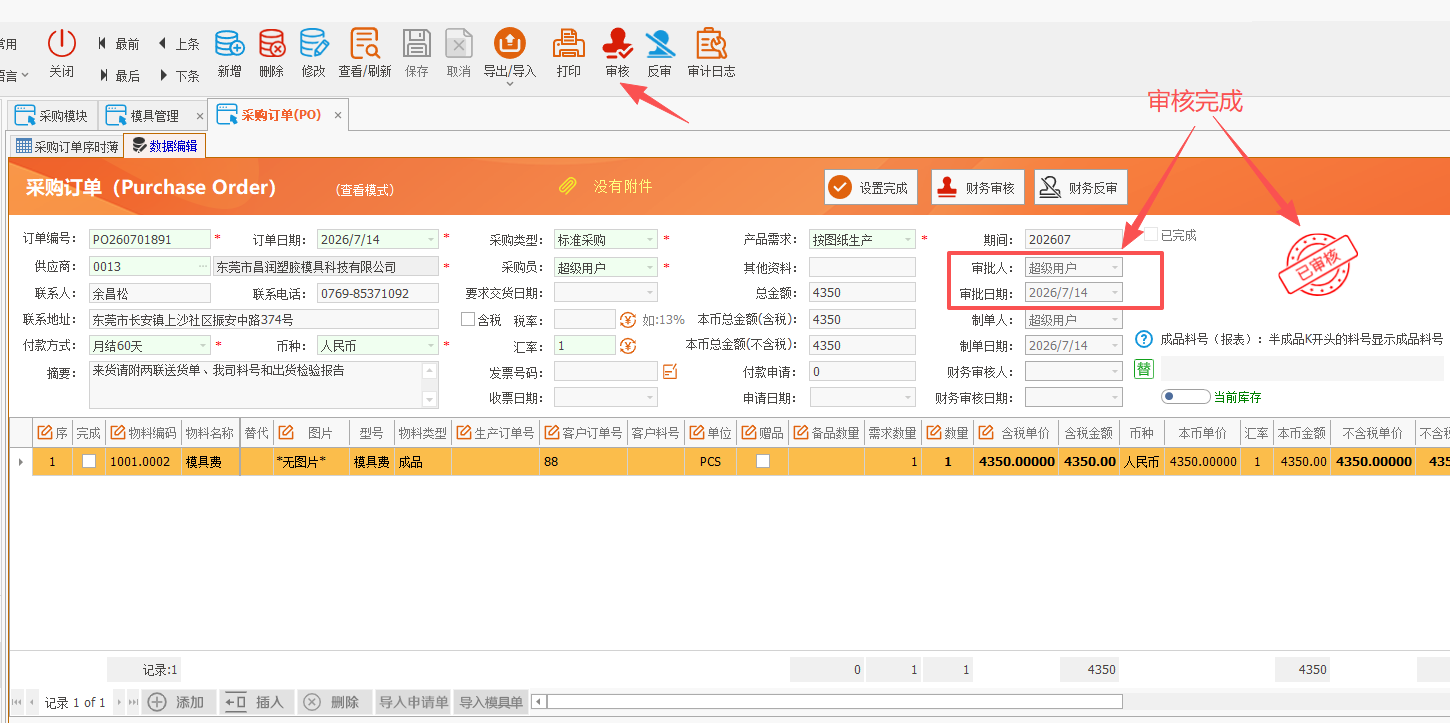Click the edit icon beside 发票号码
This screenshot has height=723, width=1450.
point(670,372)
